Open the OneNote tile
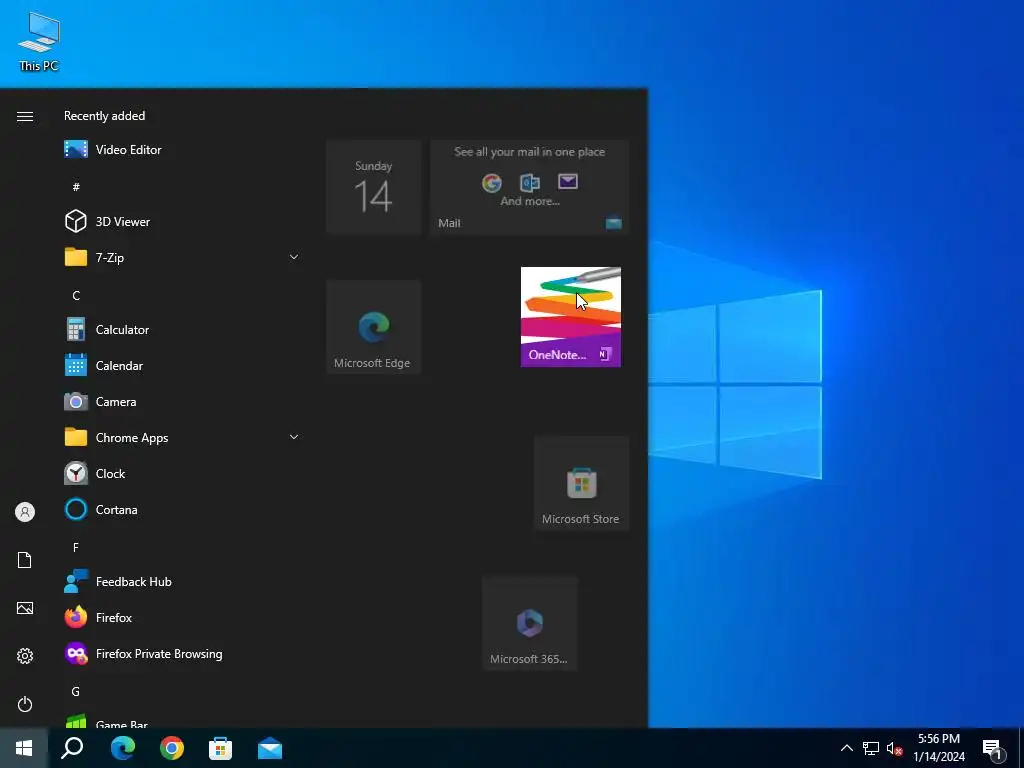The height and width of the screenshot is (768, 1024). click(x=571, y=317)
